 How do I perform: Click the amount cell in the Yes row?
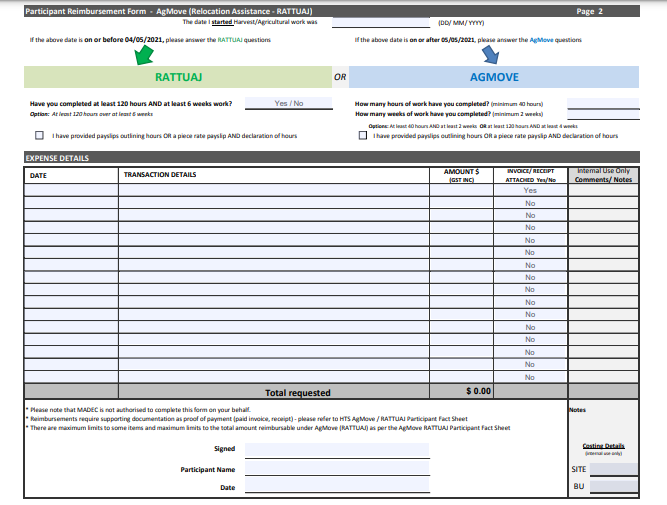[462, 190]
